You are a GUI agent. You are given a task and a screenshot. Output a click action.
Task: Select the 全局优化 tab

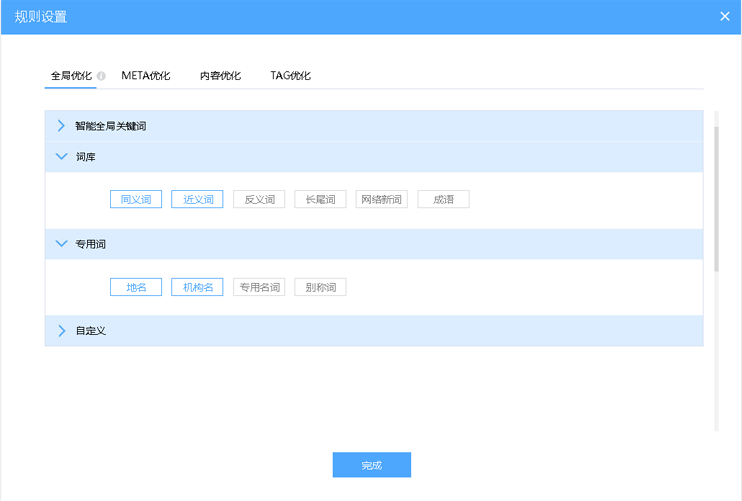70,76
